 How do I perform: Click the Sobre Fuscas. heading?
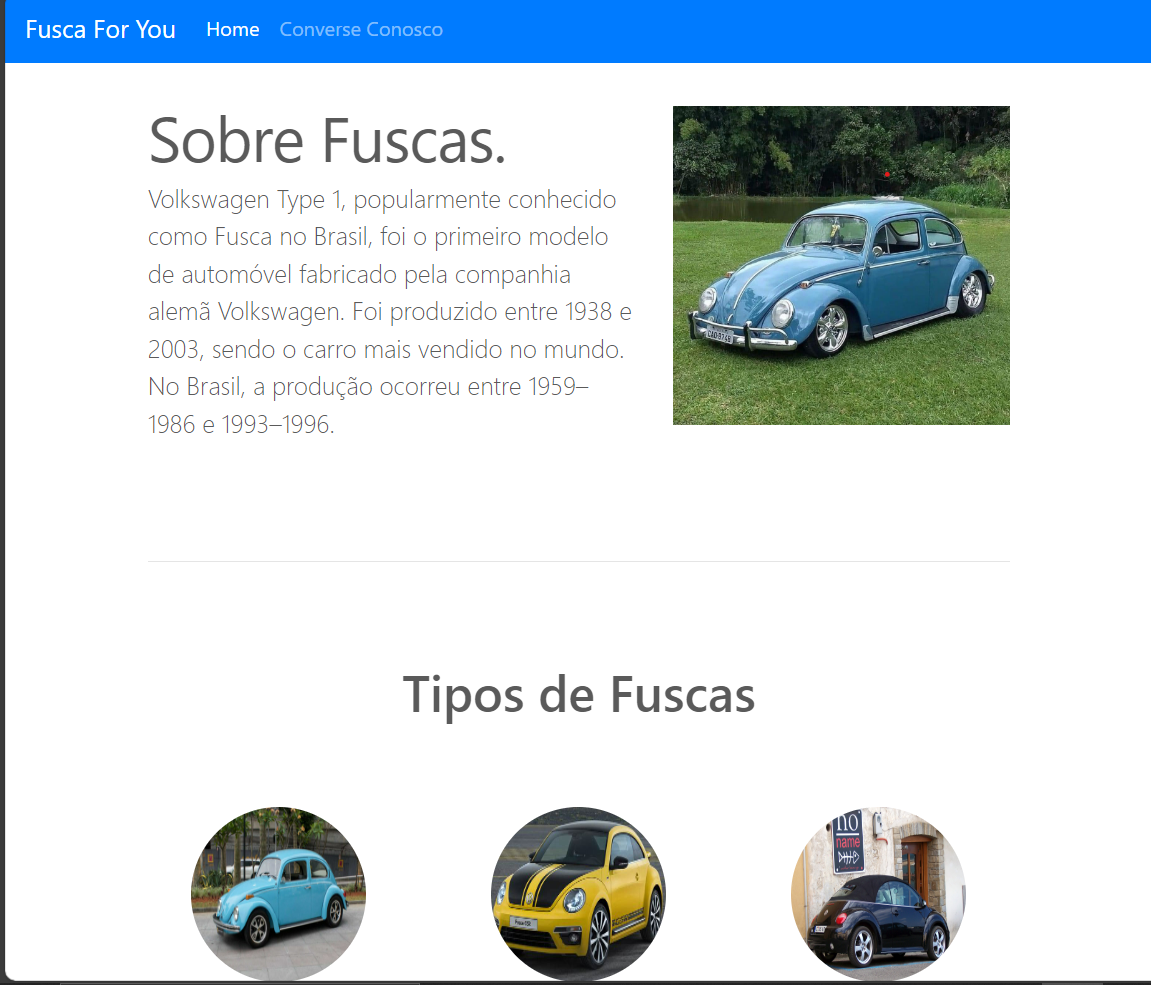pyautogui.click(x=327, y=140)
